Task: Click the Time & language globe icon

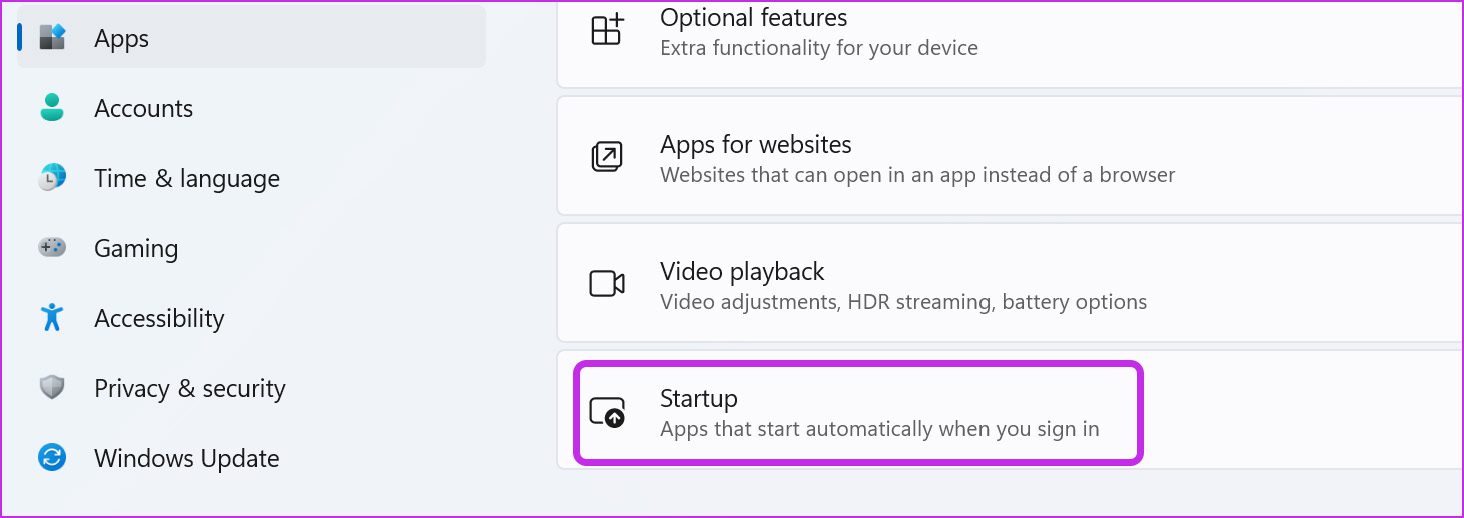Action: [x=52, y=178]
